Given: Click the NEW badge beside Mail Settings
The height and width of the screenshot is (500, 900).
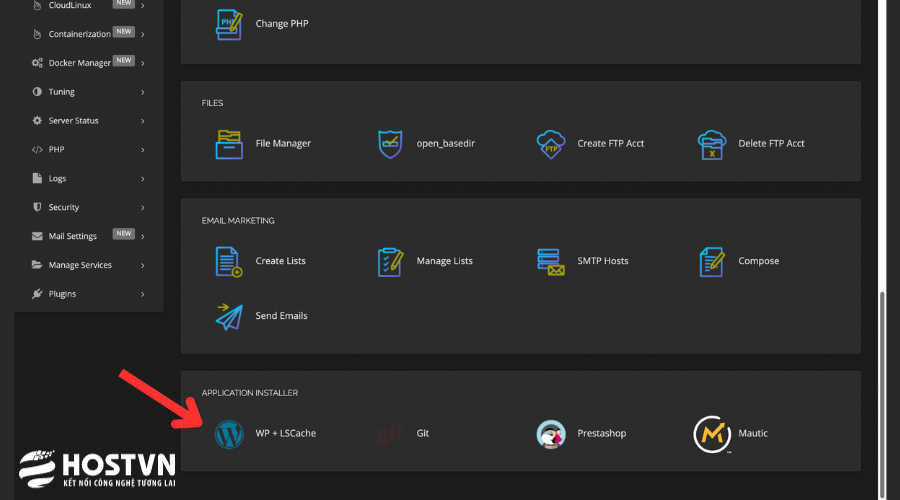Looking at the screenshot, I should [x=123, y=234].
